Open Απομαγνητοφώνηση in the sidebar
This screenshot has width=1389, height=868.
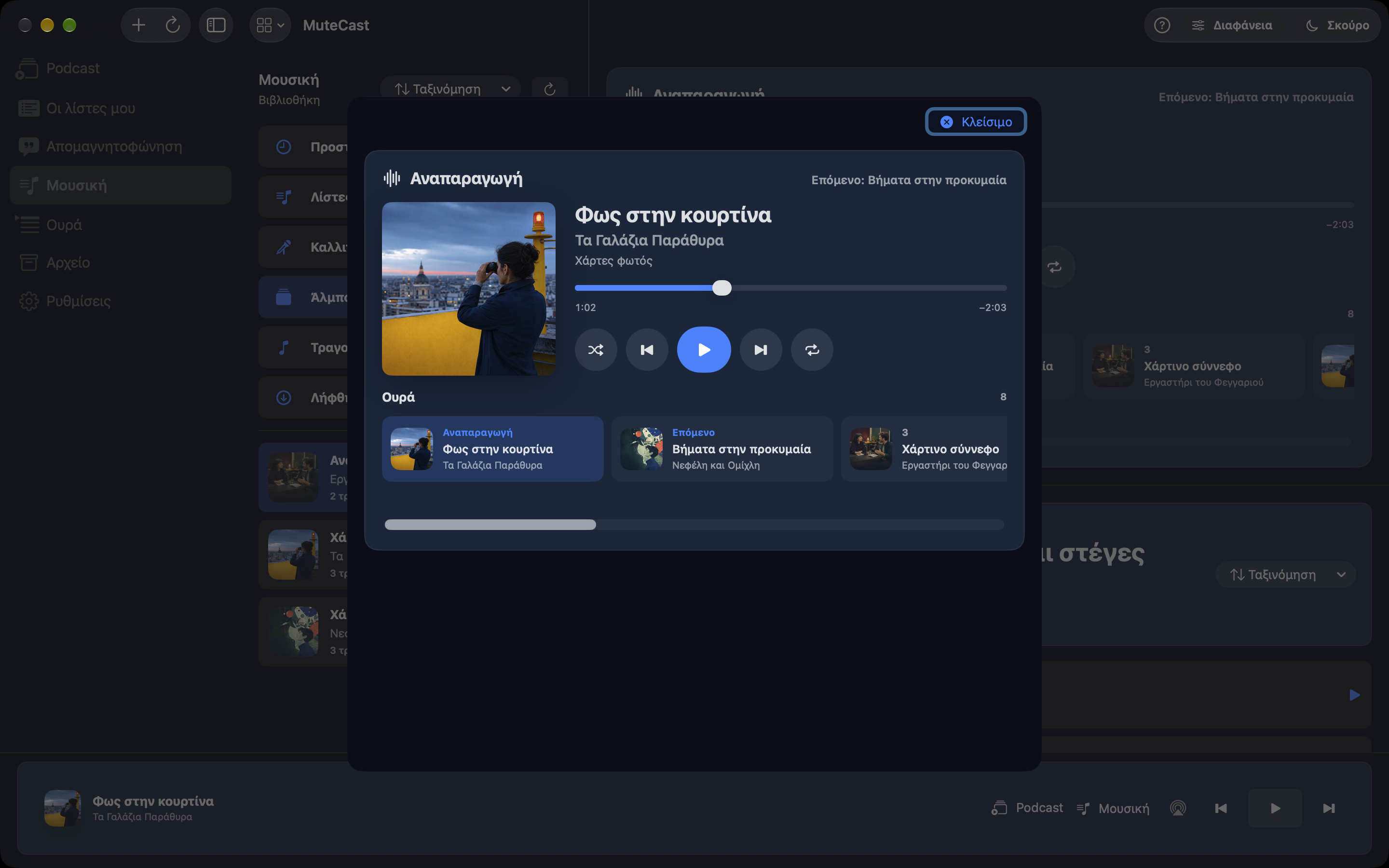tap(120, 147)
